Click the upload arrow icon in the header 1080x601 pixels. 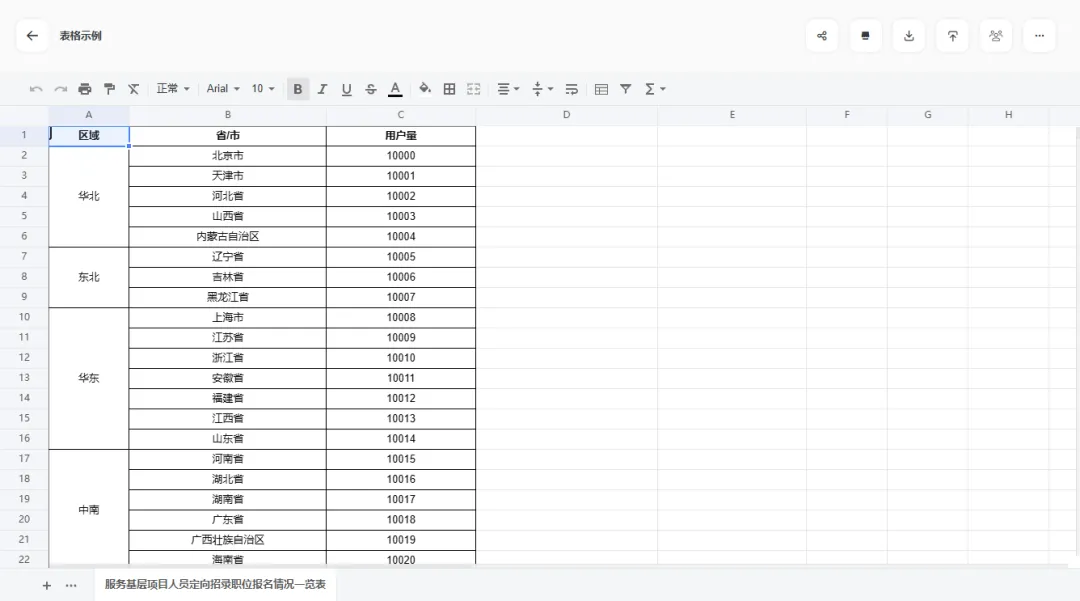[x=953, y=36]
